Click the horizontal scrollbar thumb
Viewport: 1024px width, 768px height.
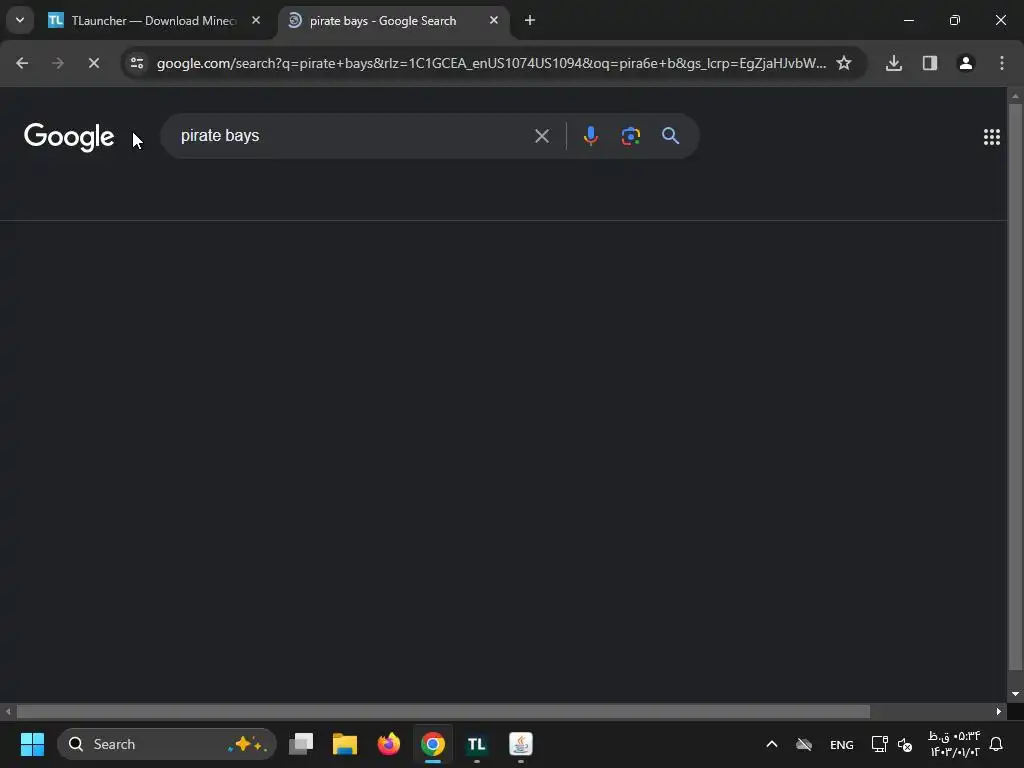tap(443, 712)
